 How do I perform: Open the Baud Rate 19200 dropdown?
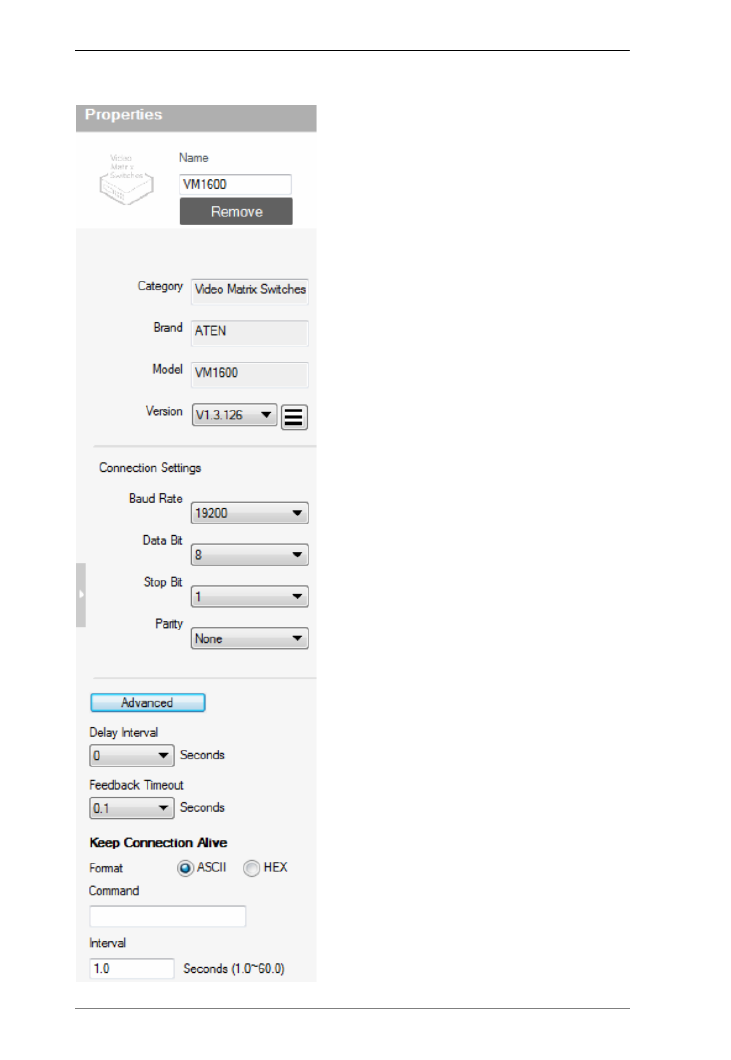(250, 513)
